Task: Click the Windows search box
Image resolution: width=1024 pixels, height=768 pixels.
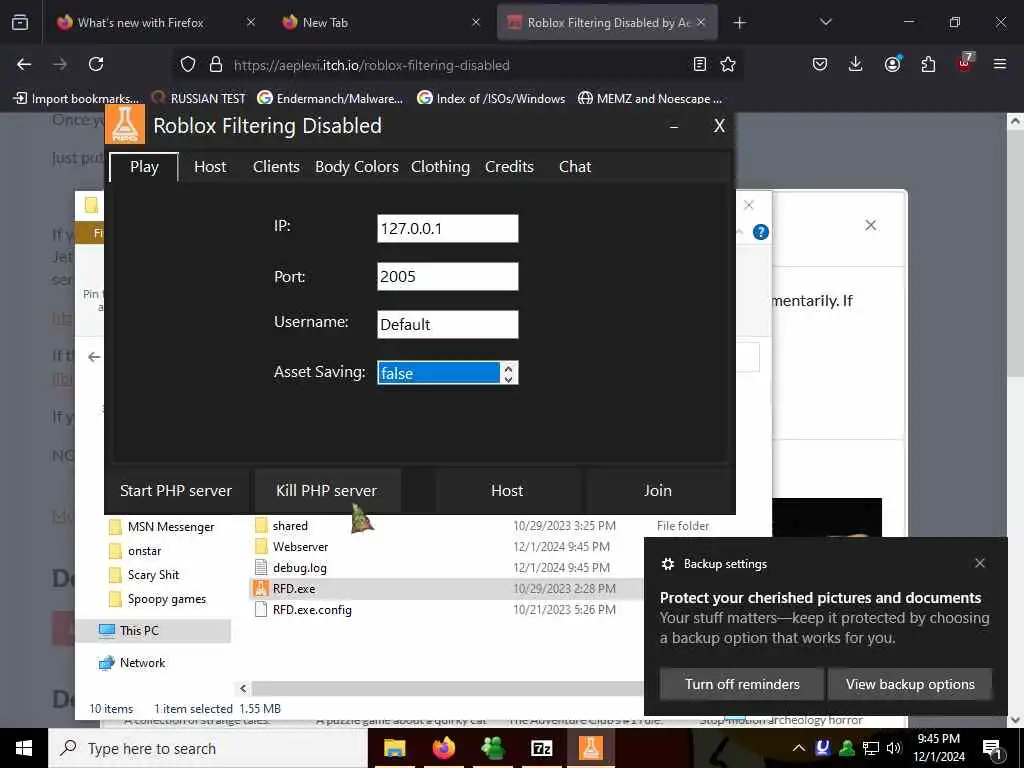Action: coord(208,748)
